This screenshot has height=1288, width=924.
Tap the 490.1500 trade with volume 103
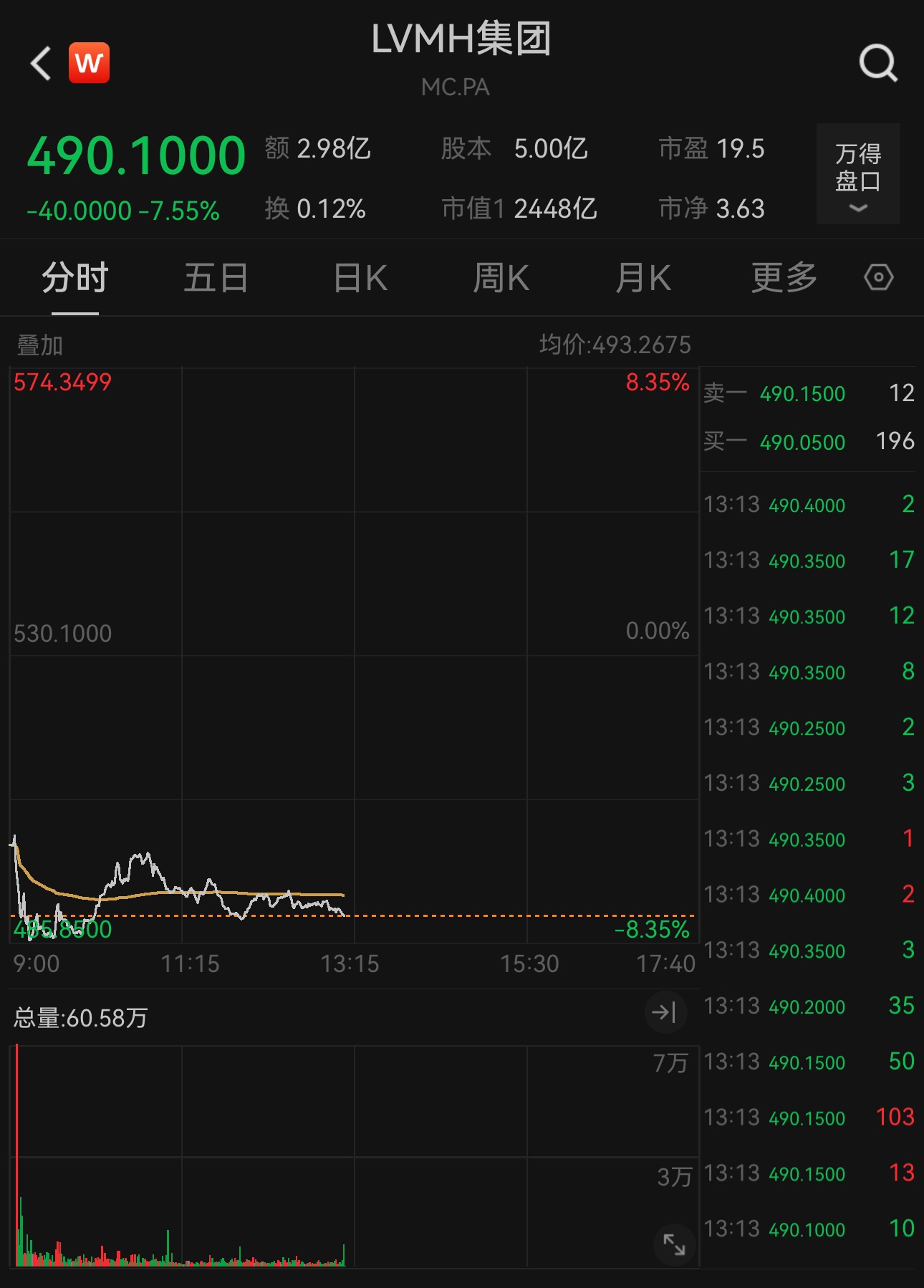click(x=809, y=1118)
